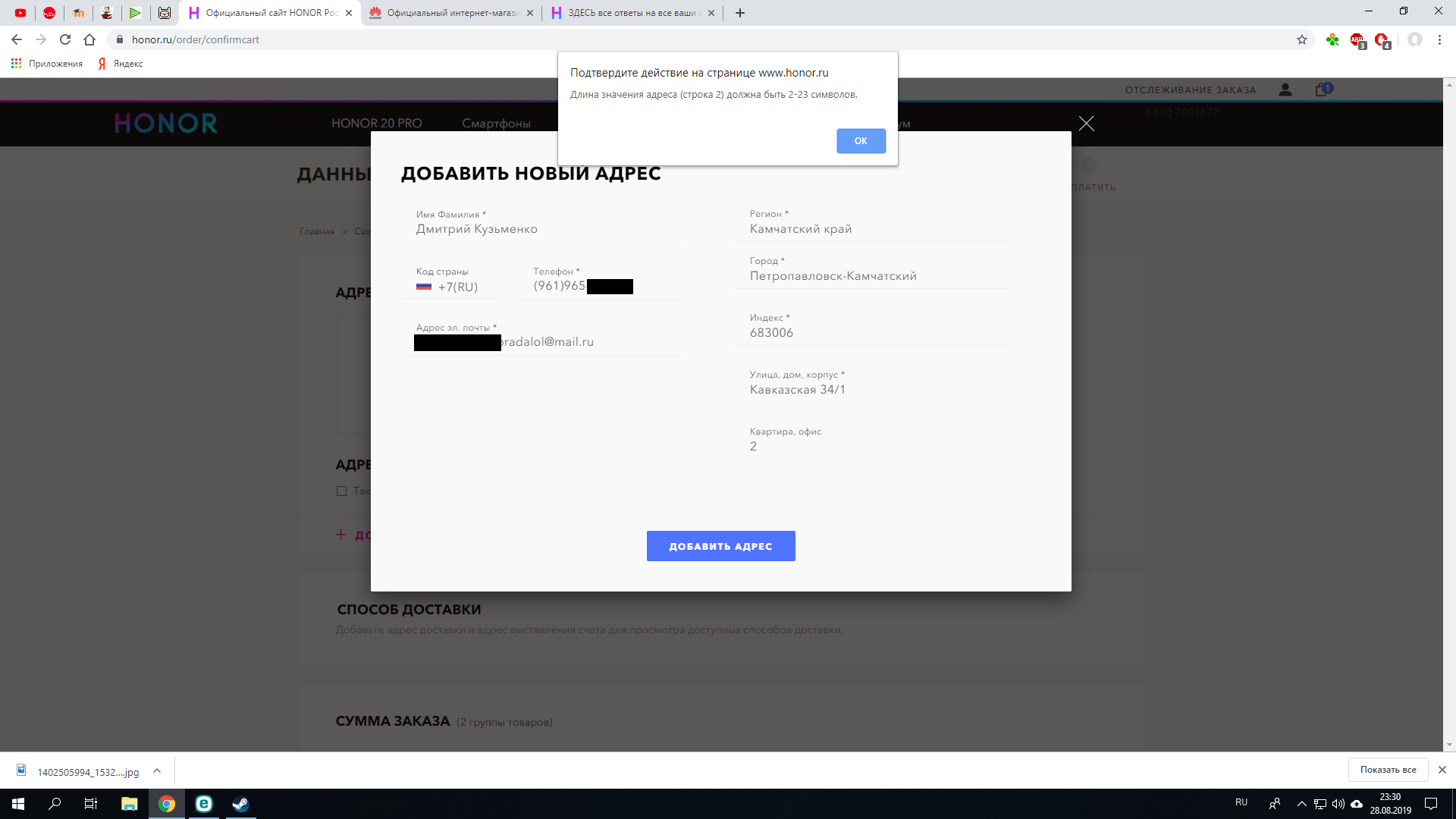Click the green clover extension icon
Image resolution: width=1456 pixels, height=819 pixels.
point(1332,39)
